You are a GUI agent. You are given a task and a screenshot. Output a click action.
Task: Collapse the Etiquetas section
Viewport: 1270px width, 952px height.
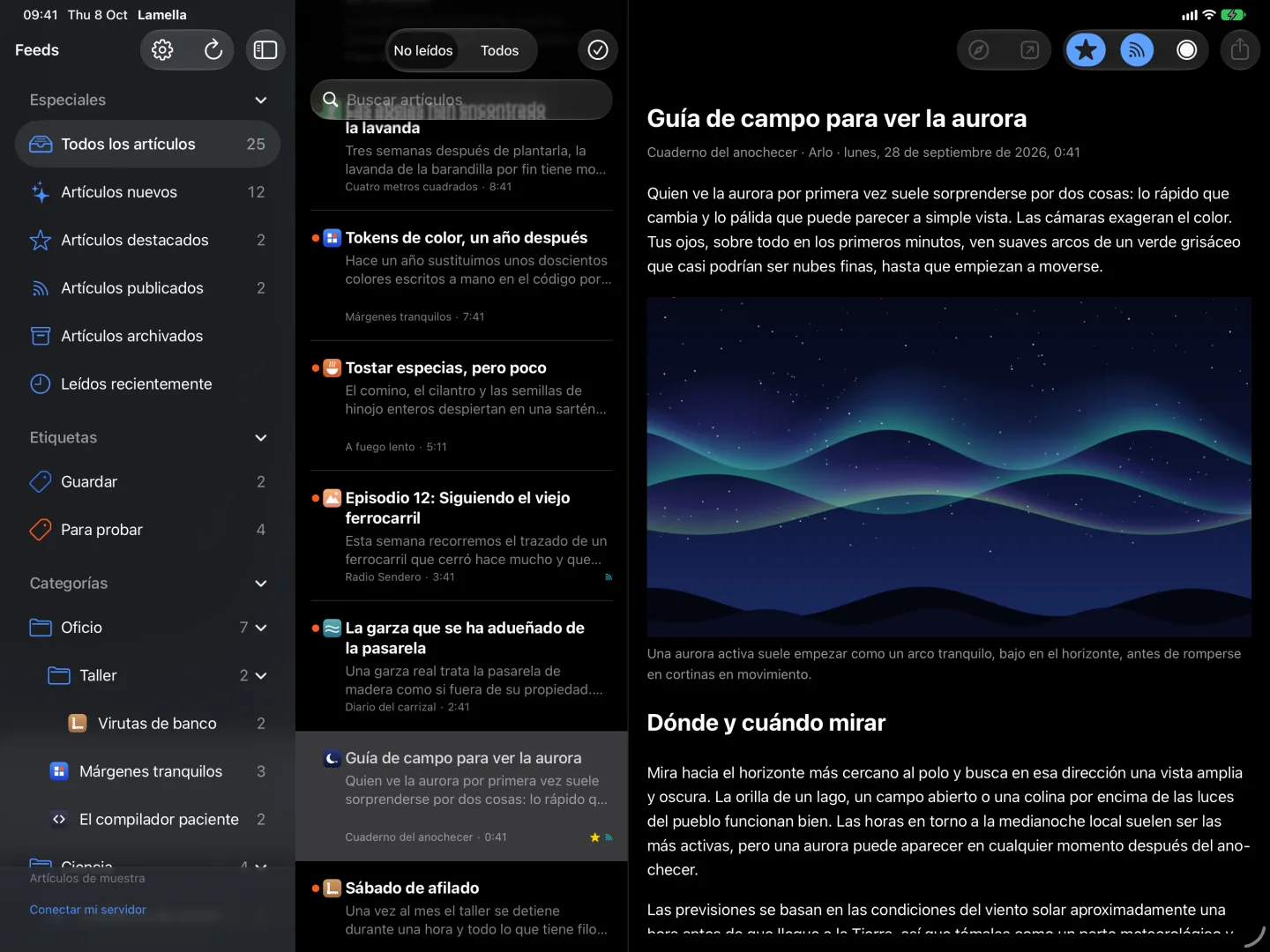tap(261, 437)
